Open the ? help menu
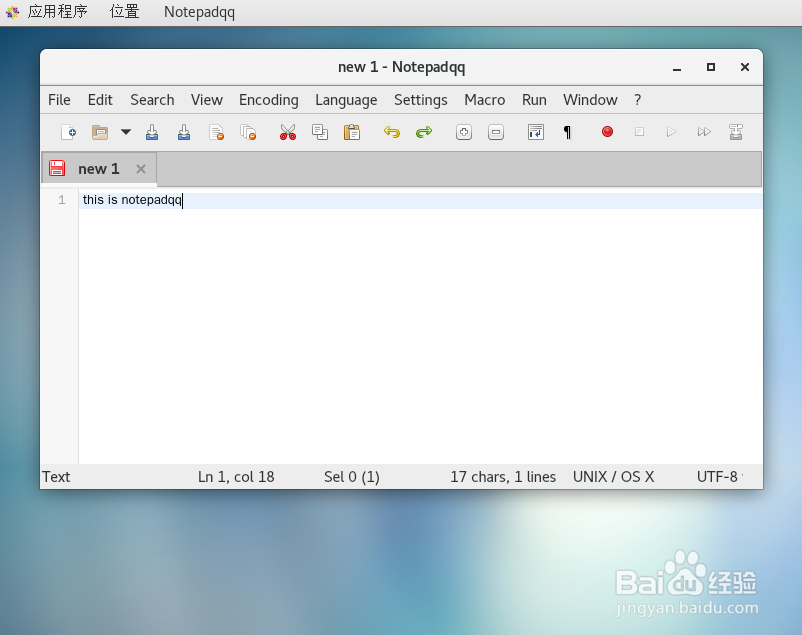 (x=637, y=100)
